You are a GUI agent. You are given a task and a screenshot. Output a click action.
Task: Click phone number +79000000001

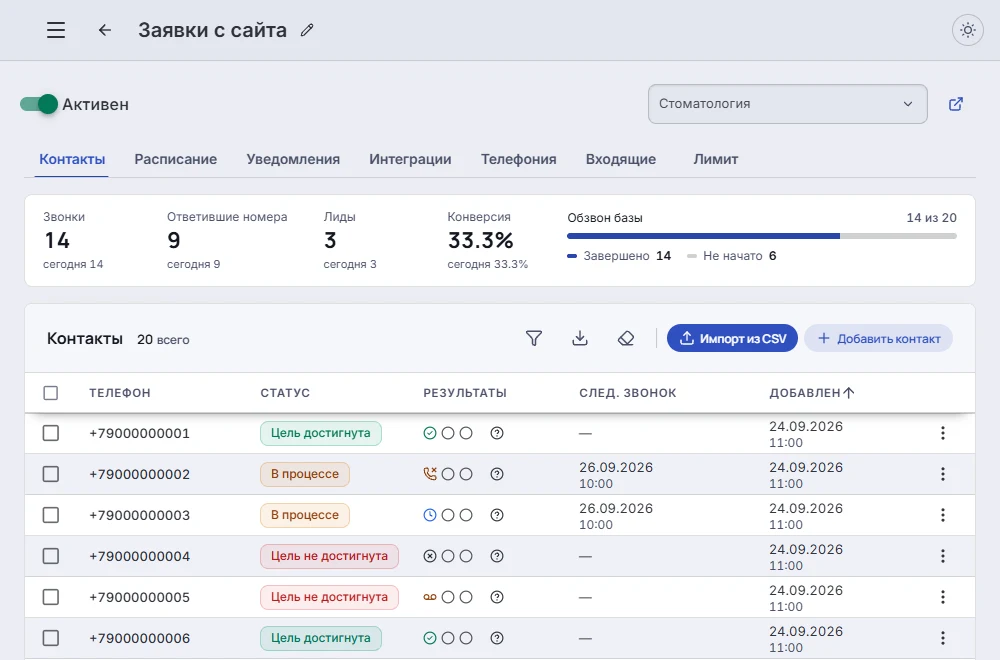click(140, 433)
